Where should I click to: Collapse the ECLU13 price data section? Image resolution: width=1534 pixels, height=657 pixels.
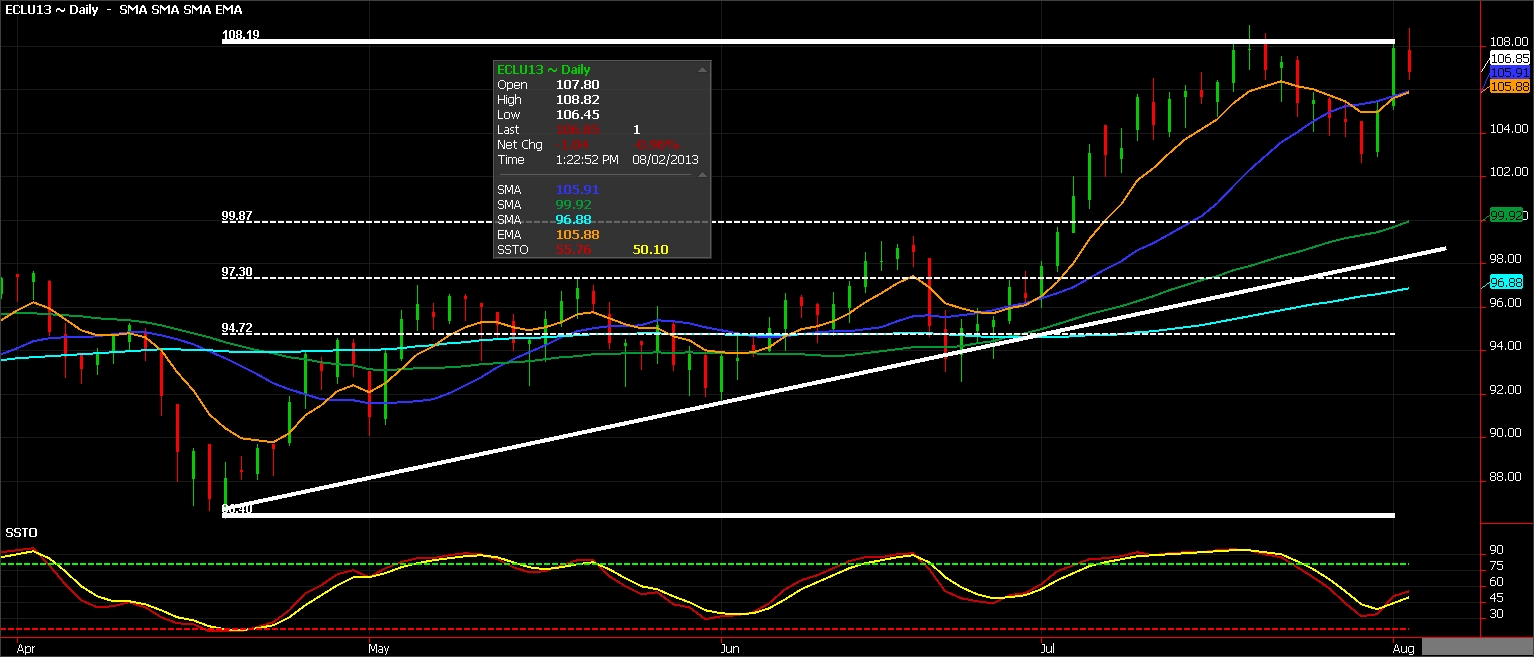pos(702,70)
